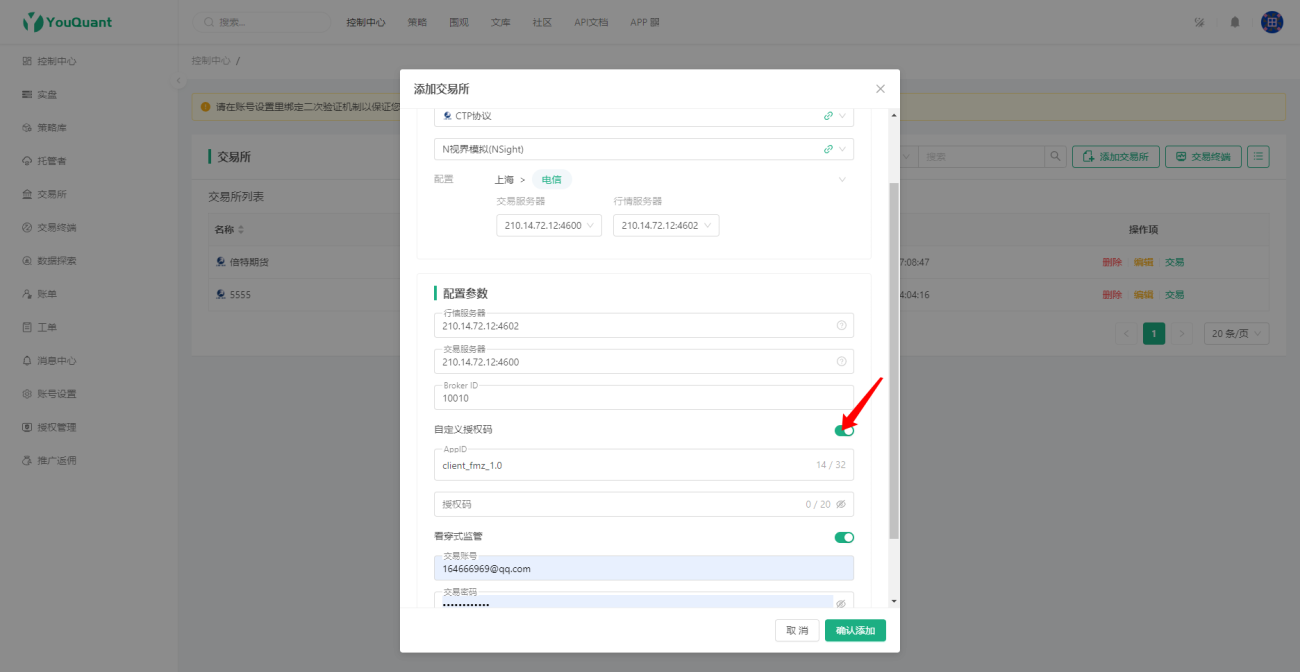Image resolution: width=1300 pixels, height=672 pixels.
Task: Click the theme switch icon beside the bell
Action: 1199,22
